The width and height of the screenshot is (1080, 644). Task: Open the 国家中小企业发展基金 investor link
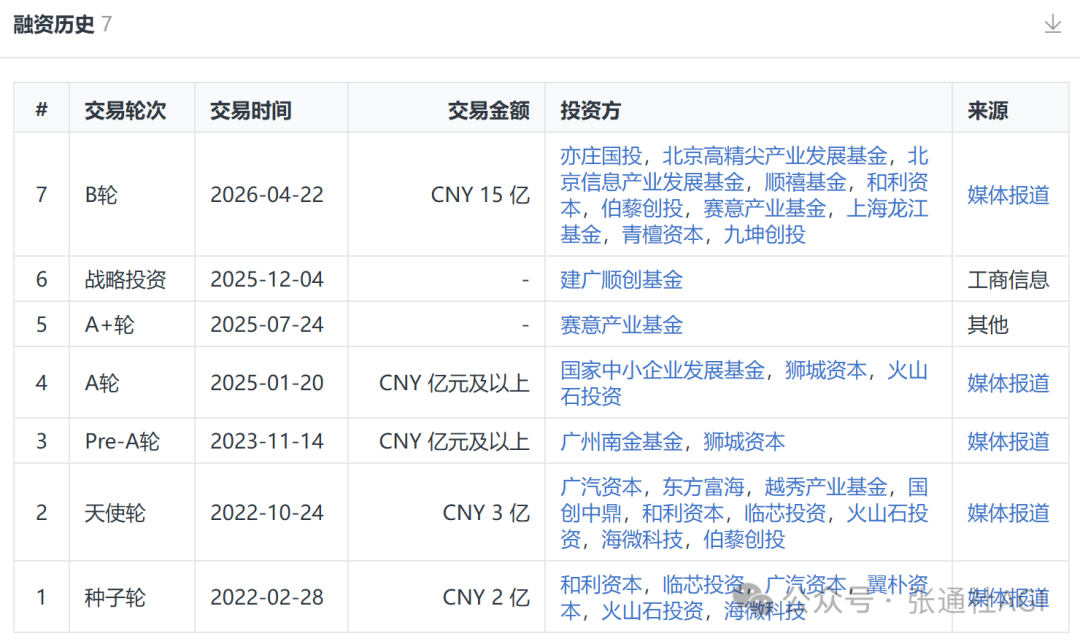[662, 371]
